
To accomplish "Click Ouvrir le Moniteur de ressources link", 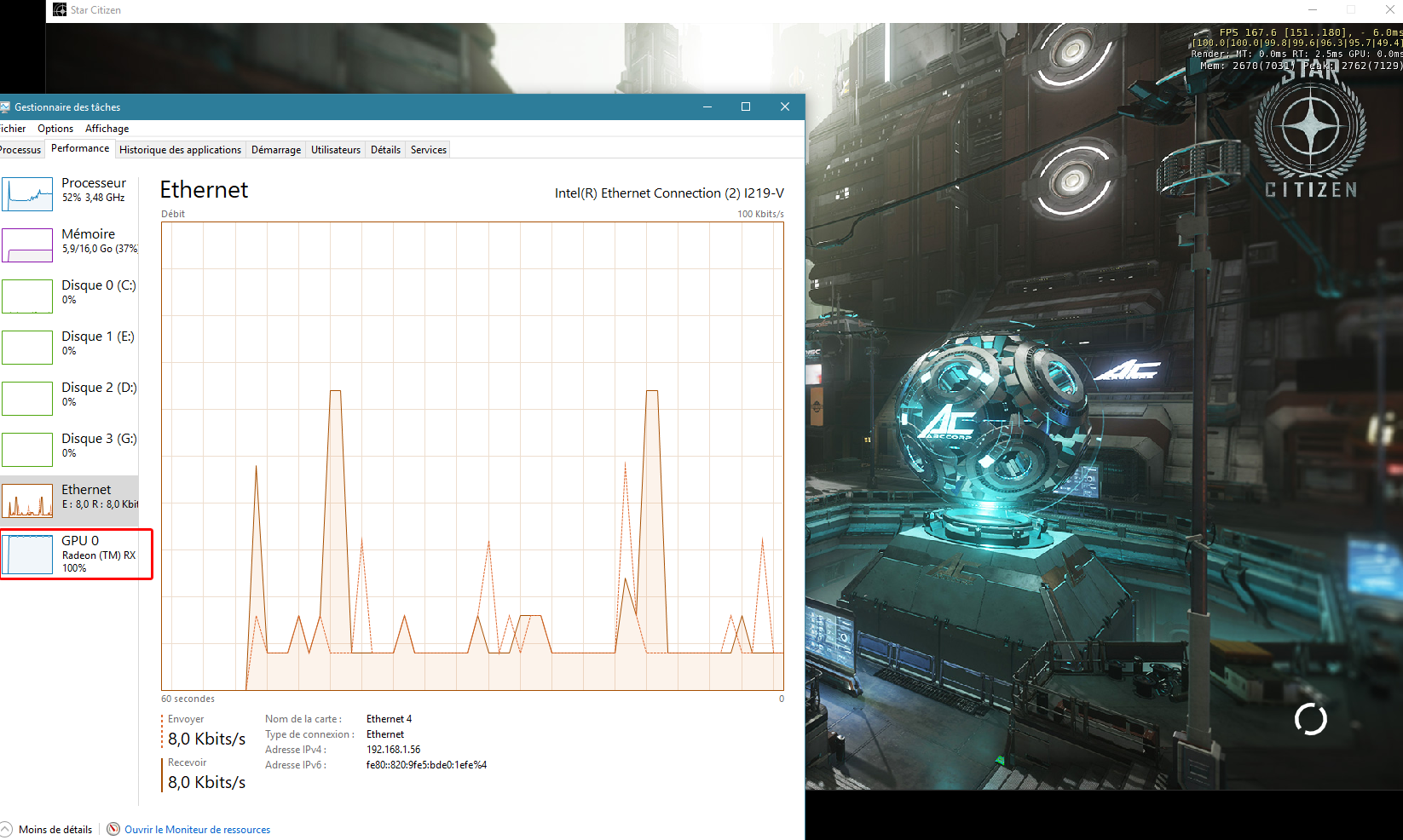I will pyautogui.click(x=197, y=830).
